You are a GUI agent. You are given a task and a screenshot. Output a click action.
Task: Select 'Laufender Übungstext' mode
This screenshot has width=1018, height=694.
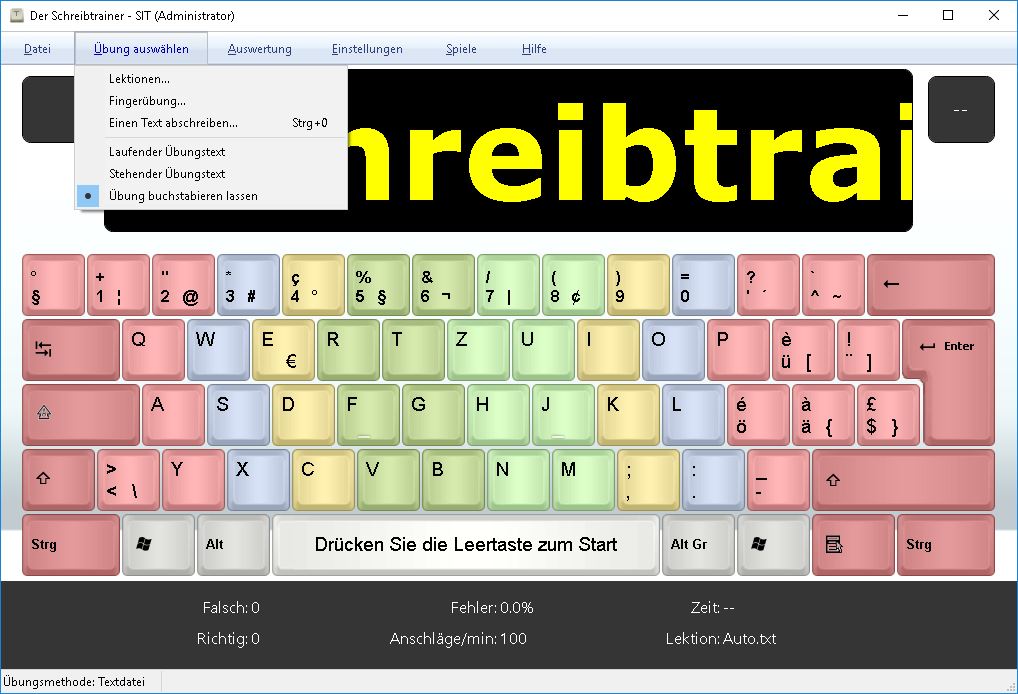click(167, 152)
